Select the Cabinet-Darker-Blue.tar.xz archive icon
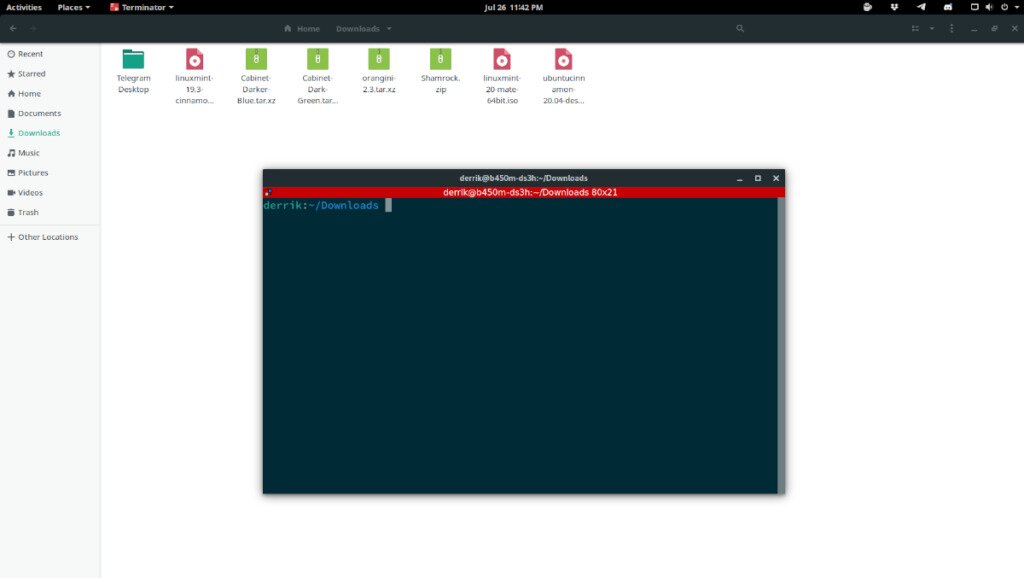Screen dimensions: 1024x578 (255, 60)
